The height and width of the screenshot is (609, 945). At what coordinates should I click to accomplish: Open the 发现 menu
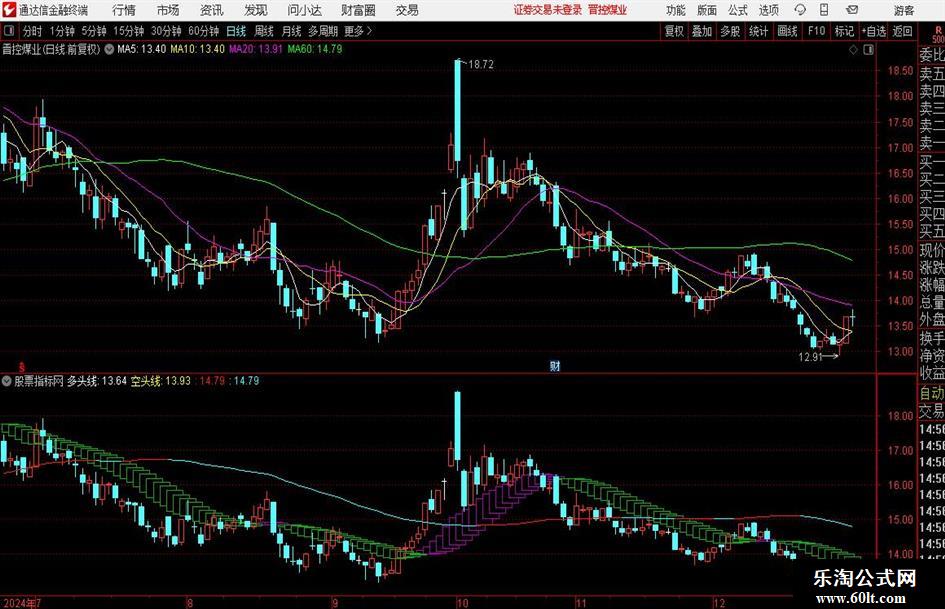pos(256,10)
